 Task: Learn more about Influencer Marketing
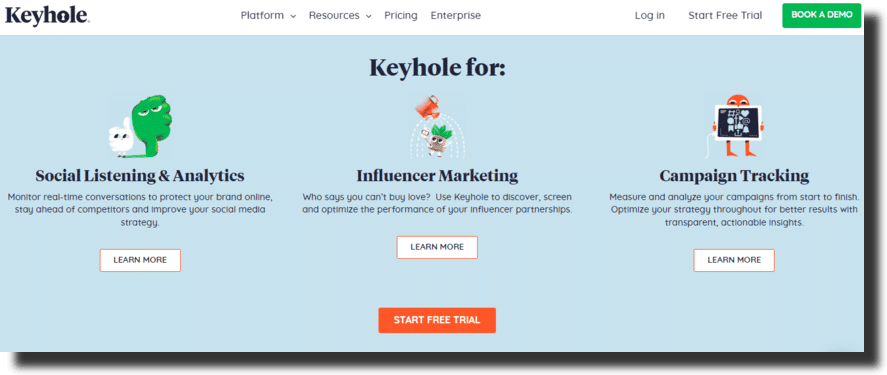point(437,247)
